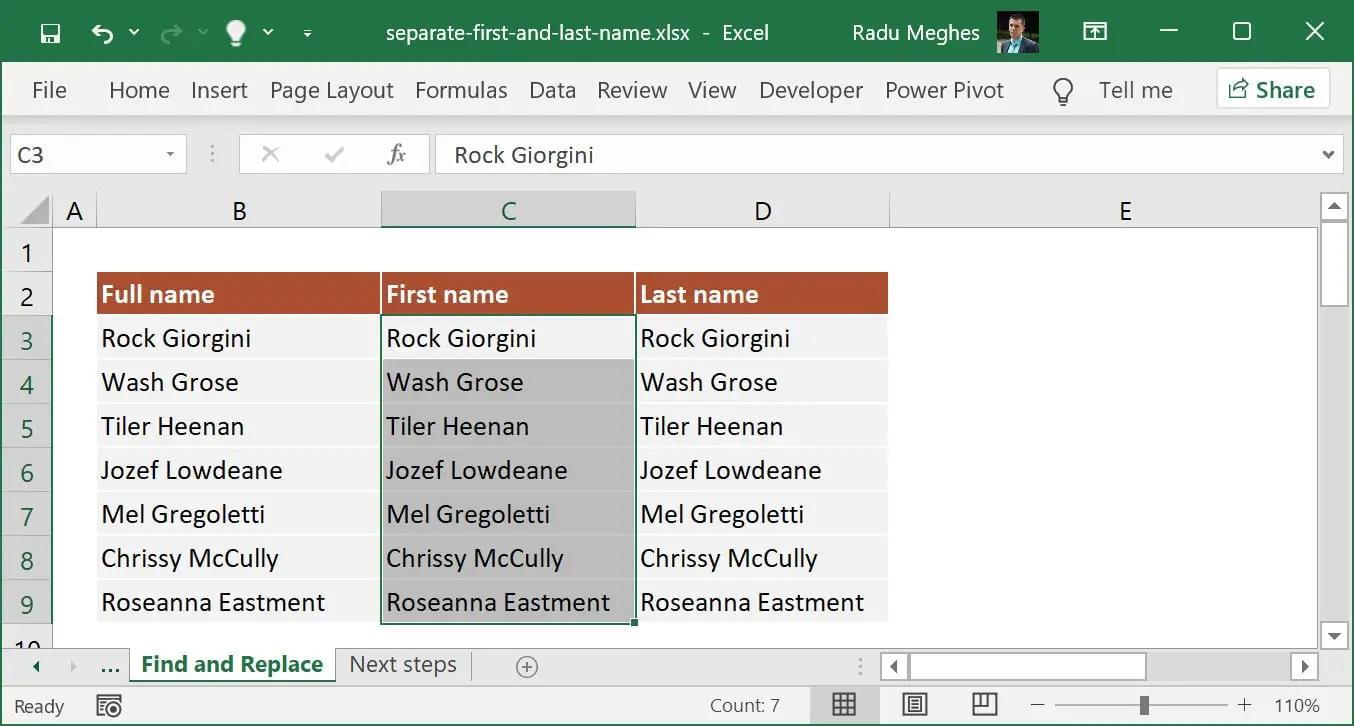Open the Share pane

tap(1273, 89)
